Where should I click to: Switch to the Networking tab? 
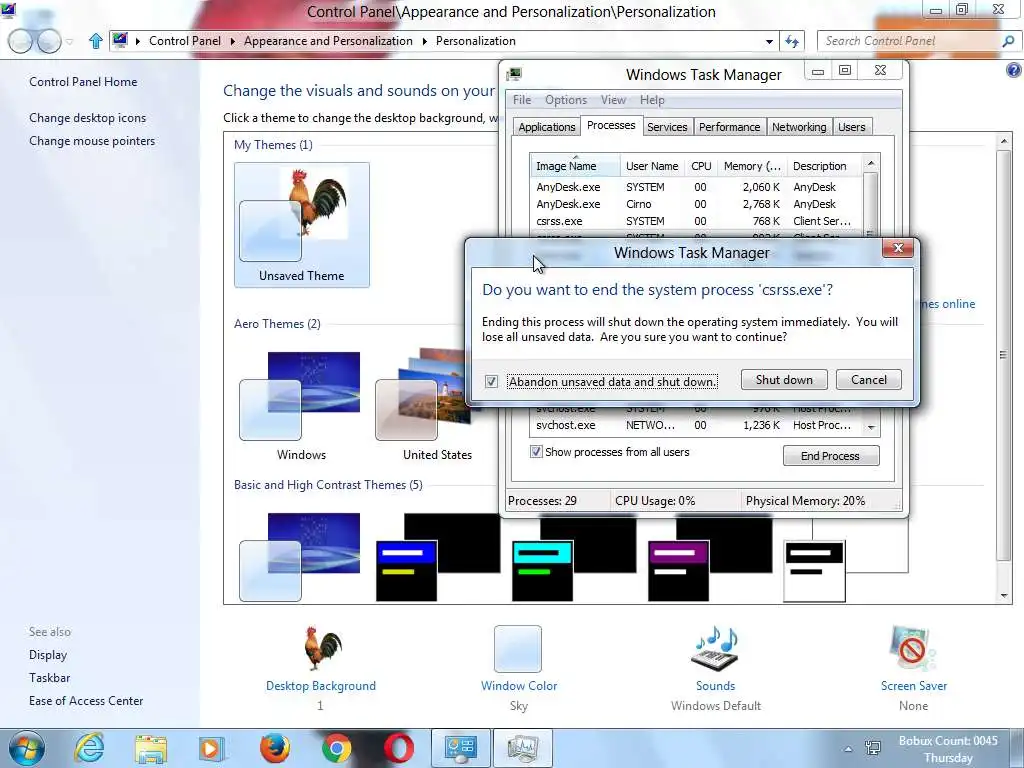pyautogui.click(x=799, y=127)
